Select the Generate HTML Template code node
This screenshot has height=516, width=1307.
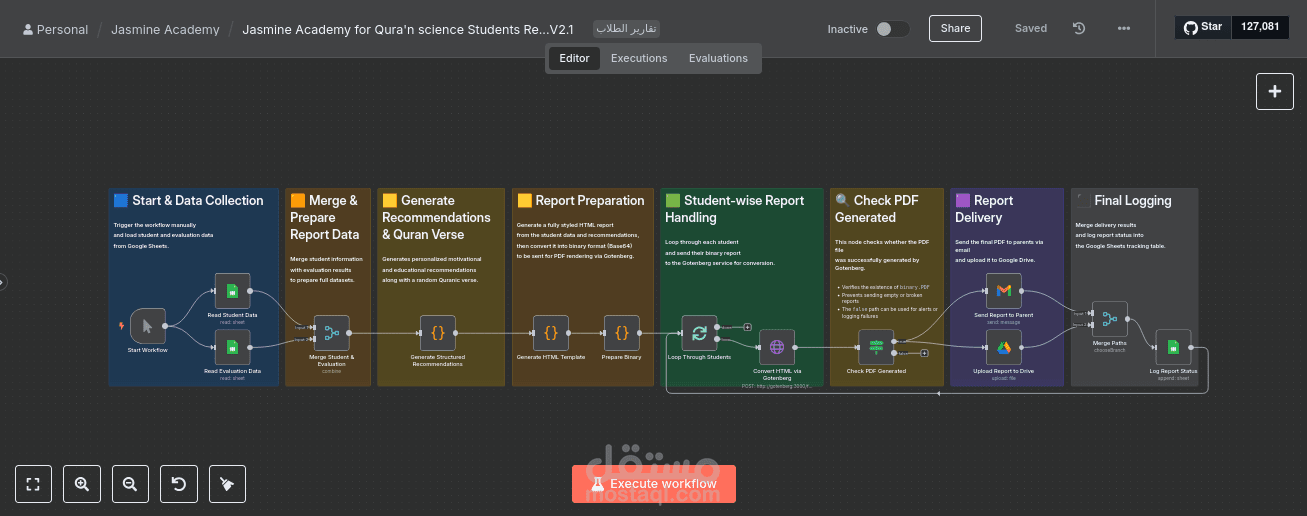pyautogui.click(x=551, y=333)
